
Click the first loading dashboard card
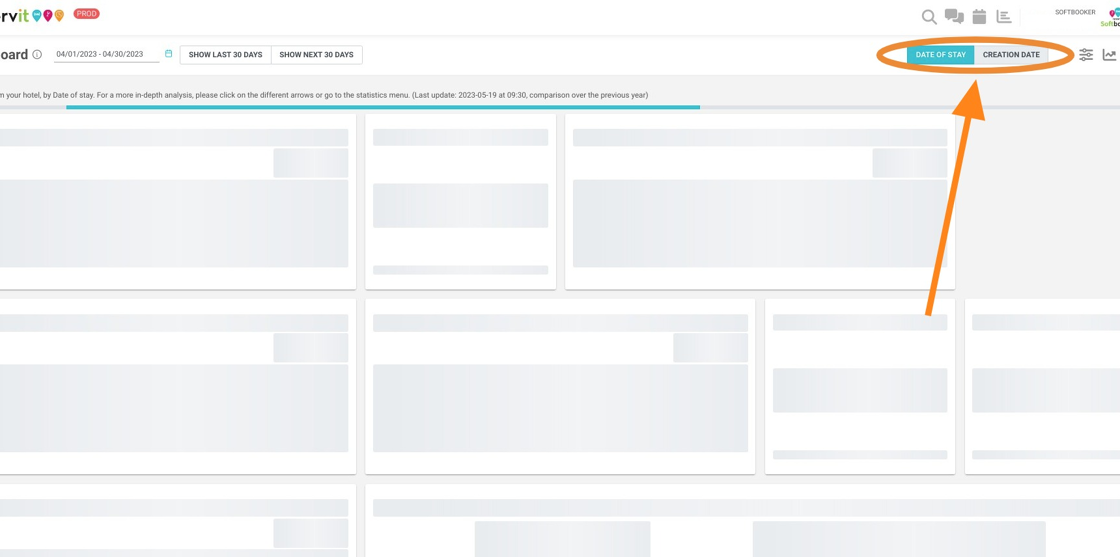pyautogui.click(x=176, y=202)
